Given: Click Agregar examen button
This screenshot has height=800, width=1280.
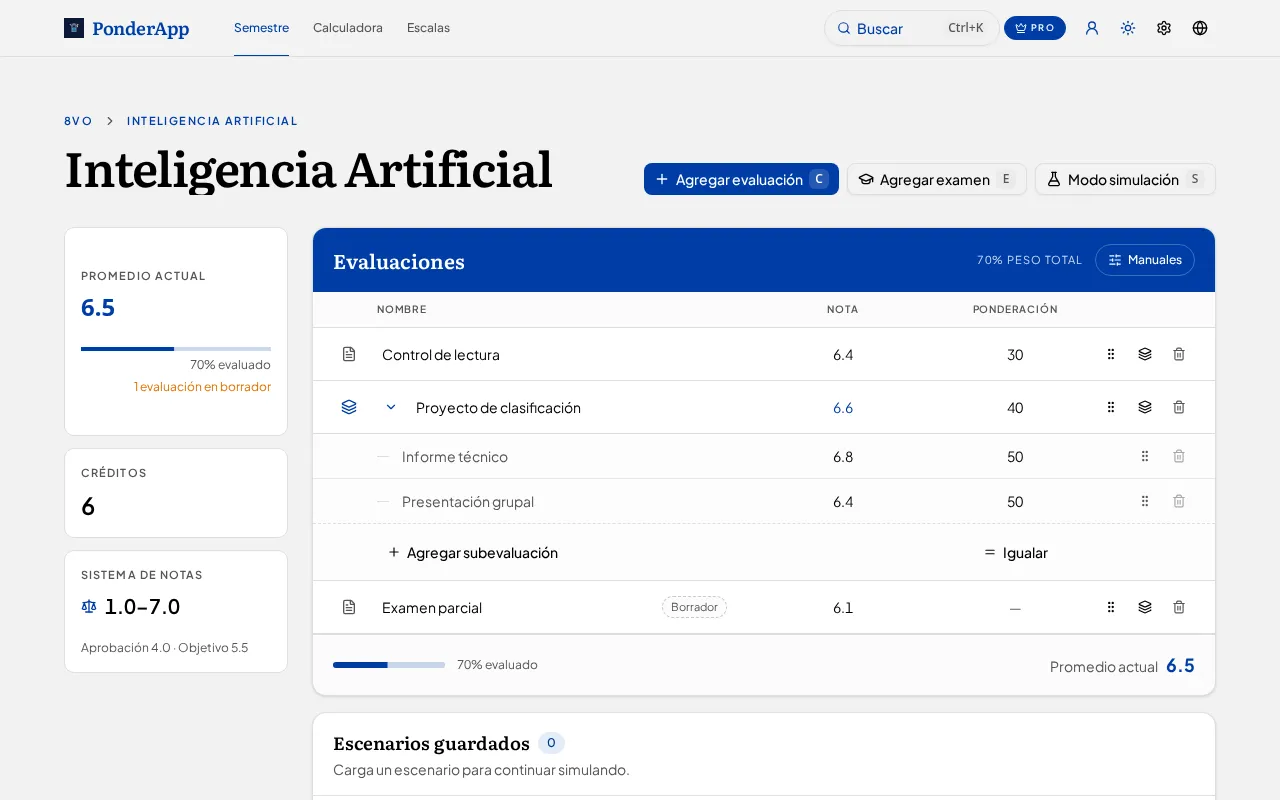Looking at the screenshot, I should 937,179.
